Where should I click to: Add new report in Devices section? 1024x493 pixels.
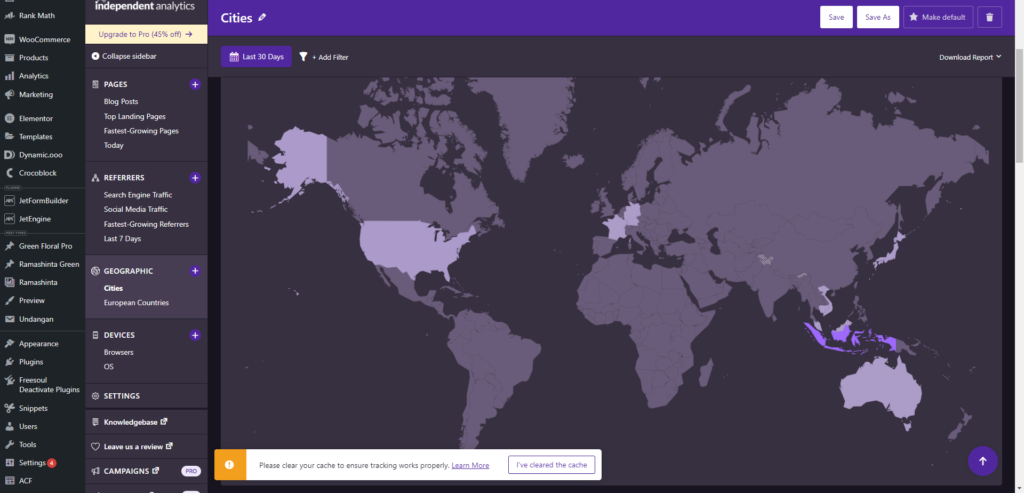coord(195,335)
